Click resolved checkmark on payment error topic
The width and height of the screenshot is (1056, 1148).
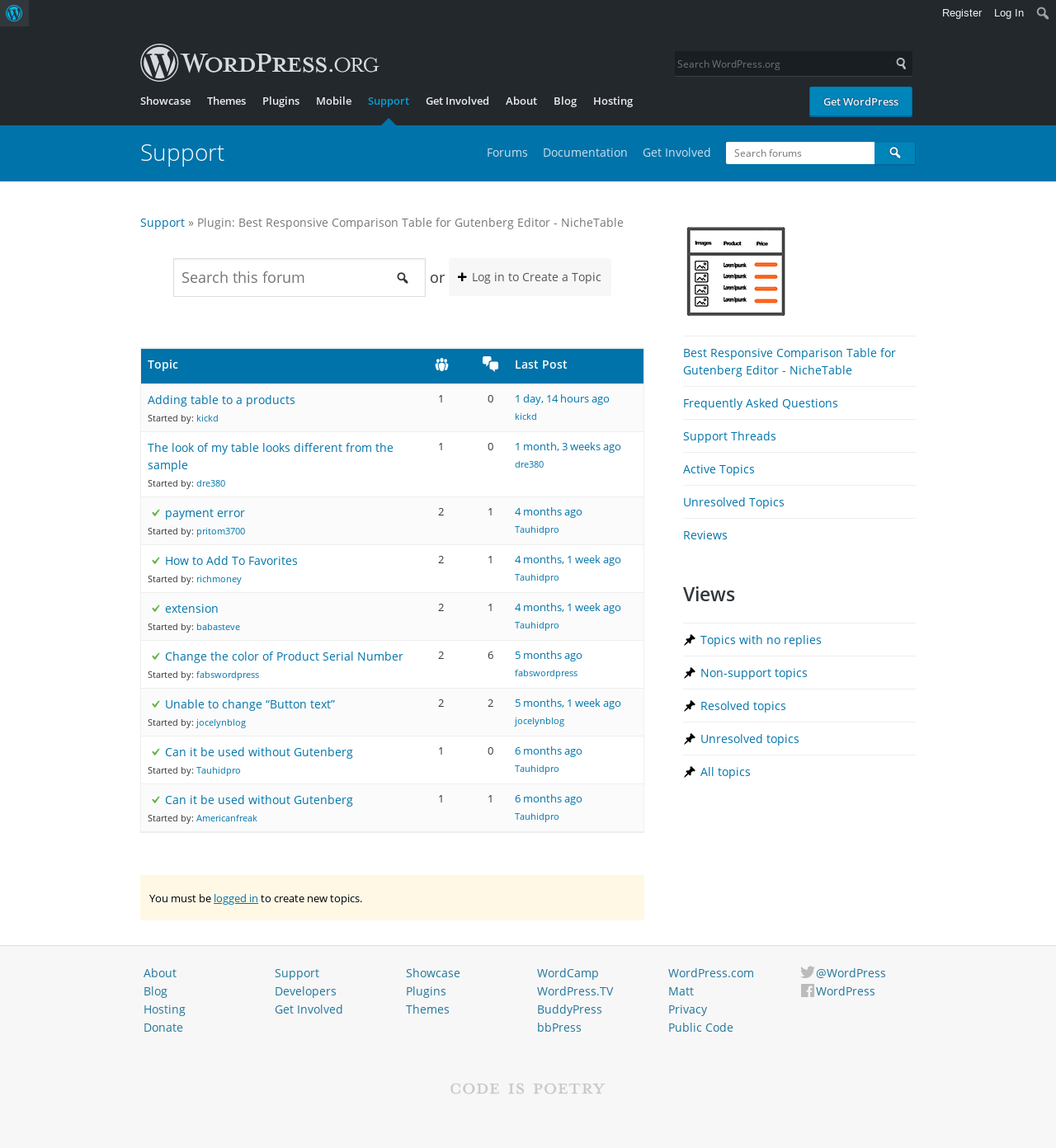click(x=156, y=513)
